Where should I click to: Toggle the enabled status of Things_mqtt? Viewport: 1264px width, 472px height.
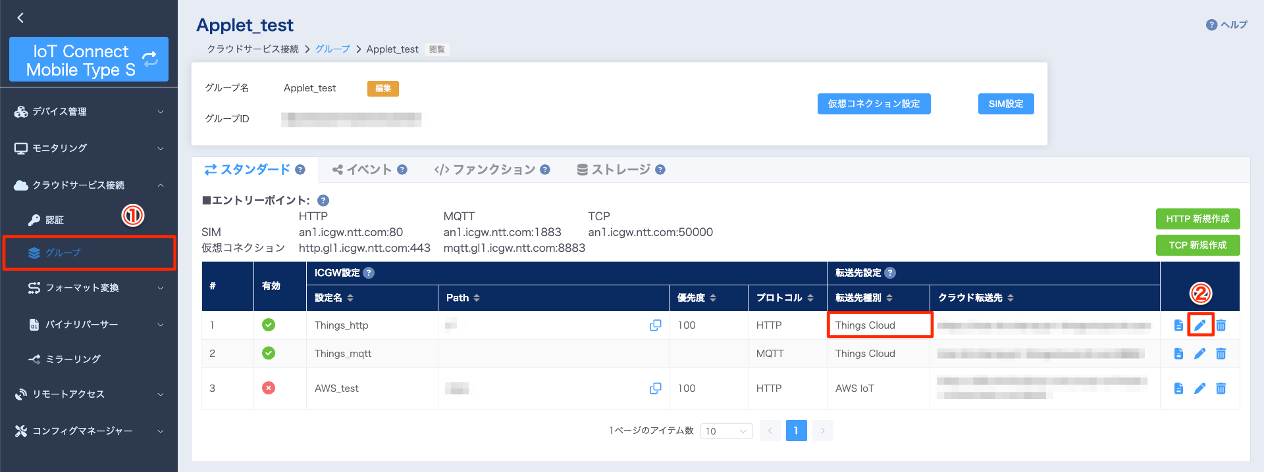coord(268,354)
